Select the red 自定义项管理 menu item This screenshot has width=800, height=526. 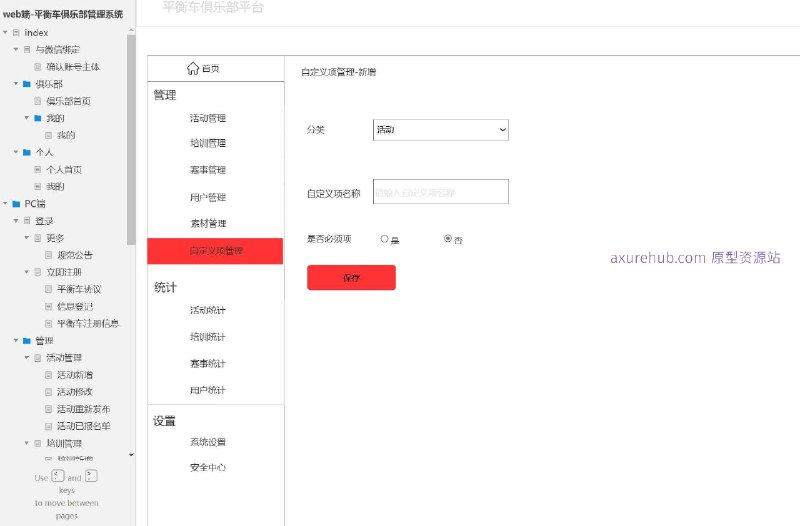tap(215, 251)
